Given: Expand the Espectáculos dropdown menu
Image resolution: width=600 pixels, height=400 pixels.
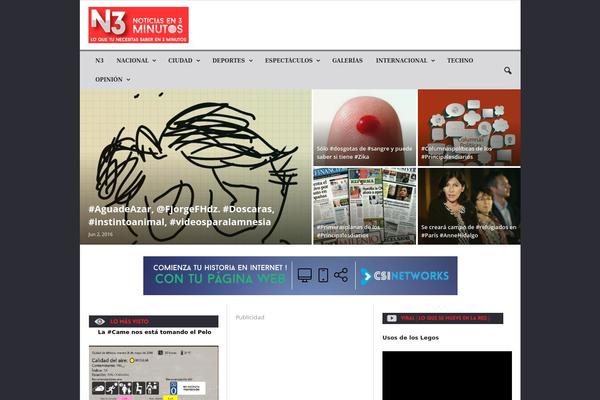Looking at the screenshot, I should point(292,60).
